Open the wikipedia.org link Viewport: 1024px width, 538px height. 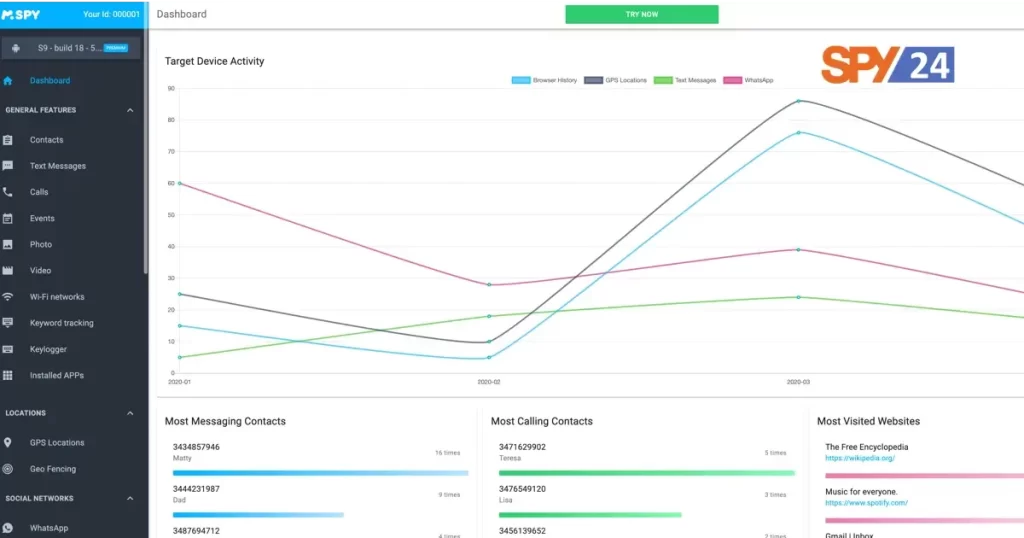[x=860, y=458]
